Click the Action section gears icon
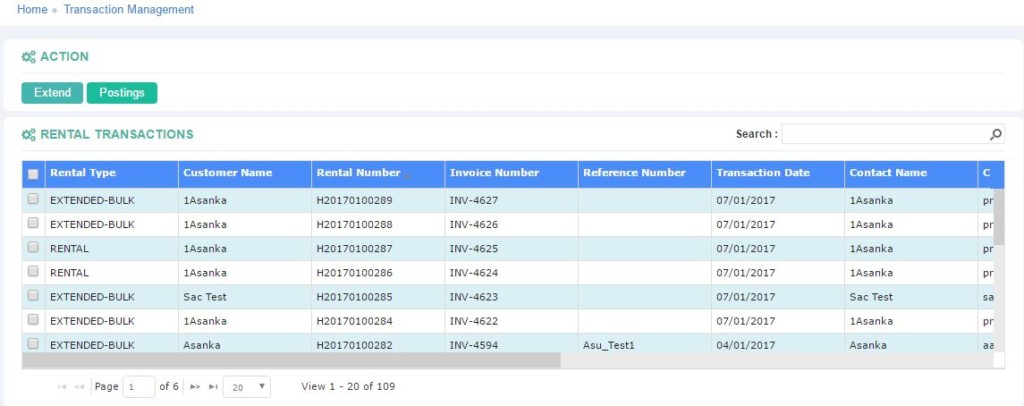1024x406 pixels. pos(28,57)
